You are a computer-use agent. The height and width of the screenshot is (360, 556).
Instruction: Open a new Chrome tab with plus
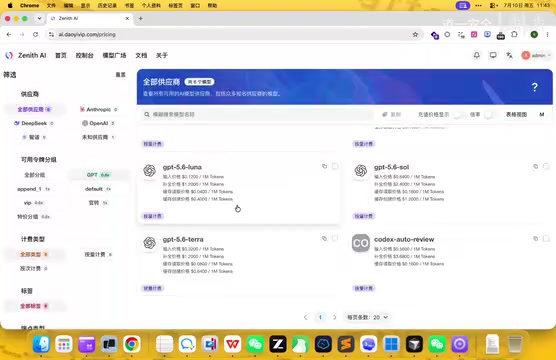140,18
